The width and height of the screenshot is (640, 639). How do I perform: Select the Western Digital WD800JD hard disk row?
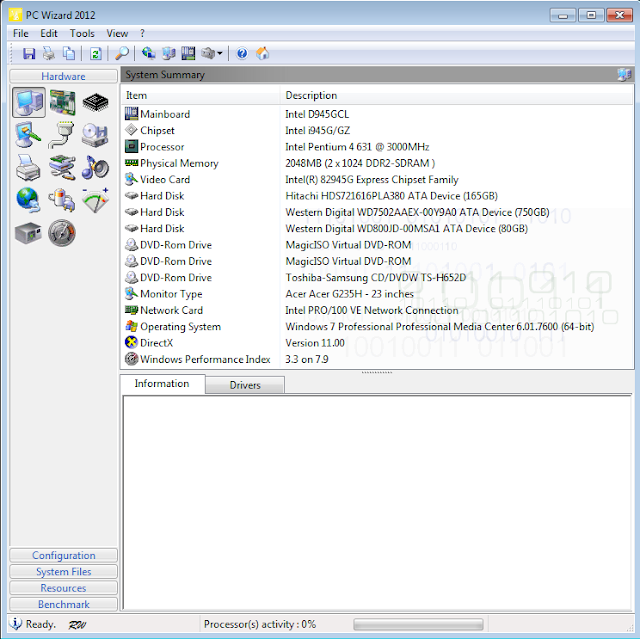pos(377,229)
